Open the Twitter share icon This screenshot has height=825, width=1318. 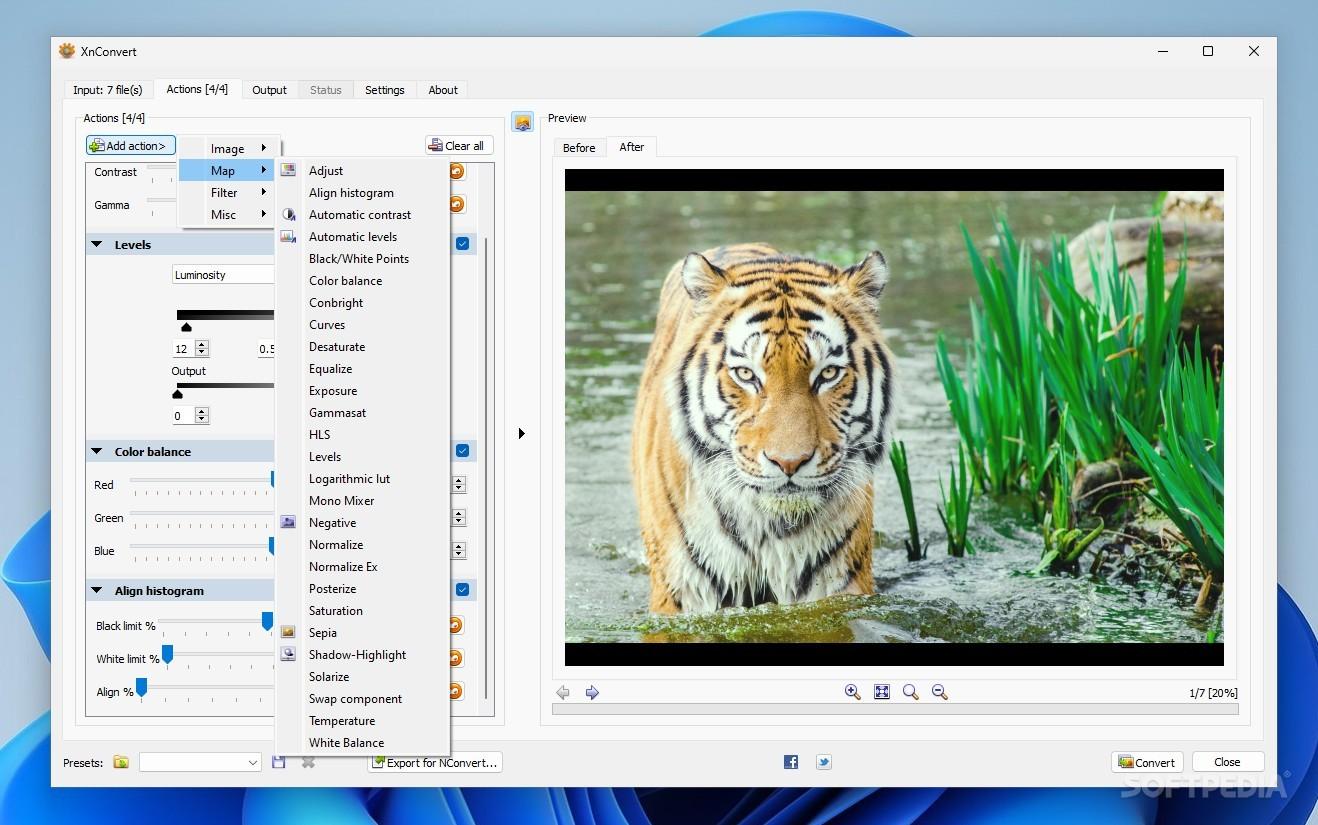pyautogui.click(x=823, y=762)
